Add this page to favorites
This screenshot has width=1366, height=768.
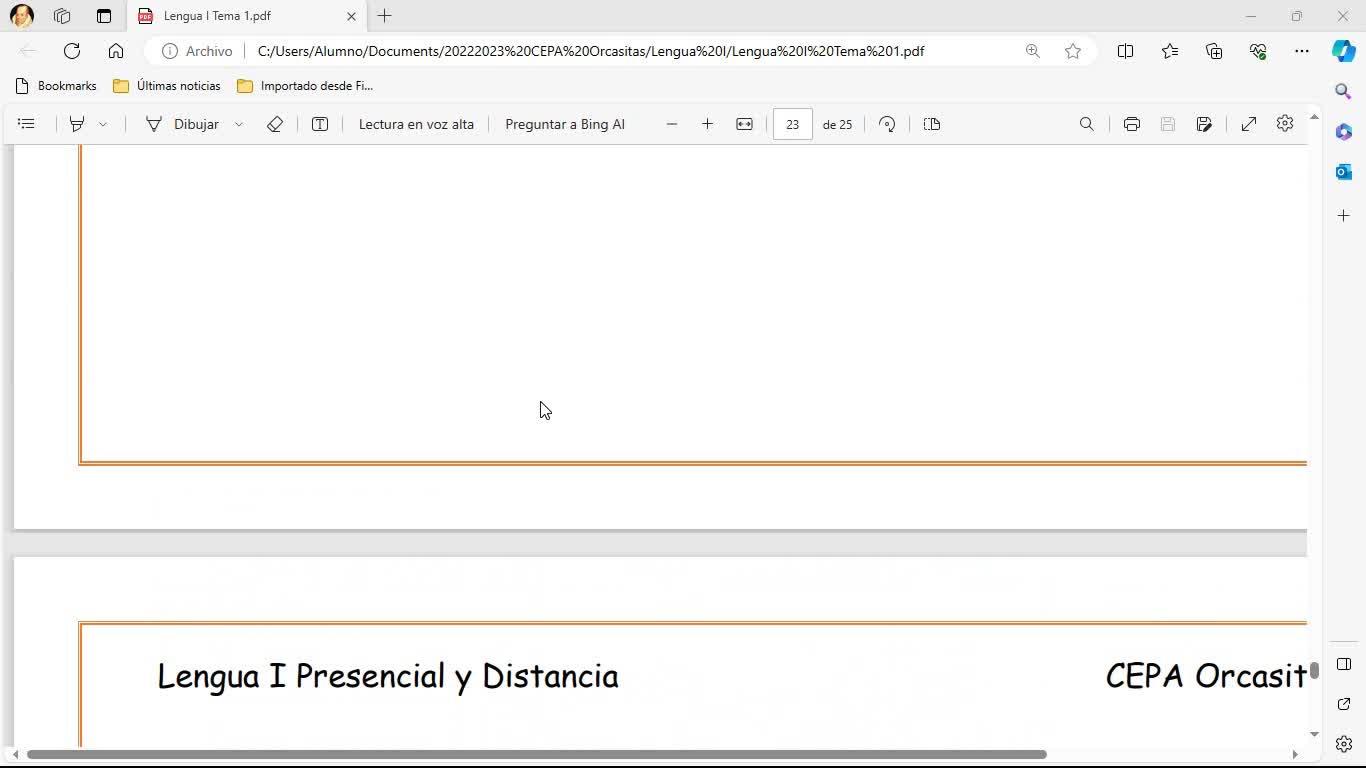coord(1073,51)
